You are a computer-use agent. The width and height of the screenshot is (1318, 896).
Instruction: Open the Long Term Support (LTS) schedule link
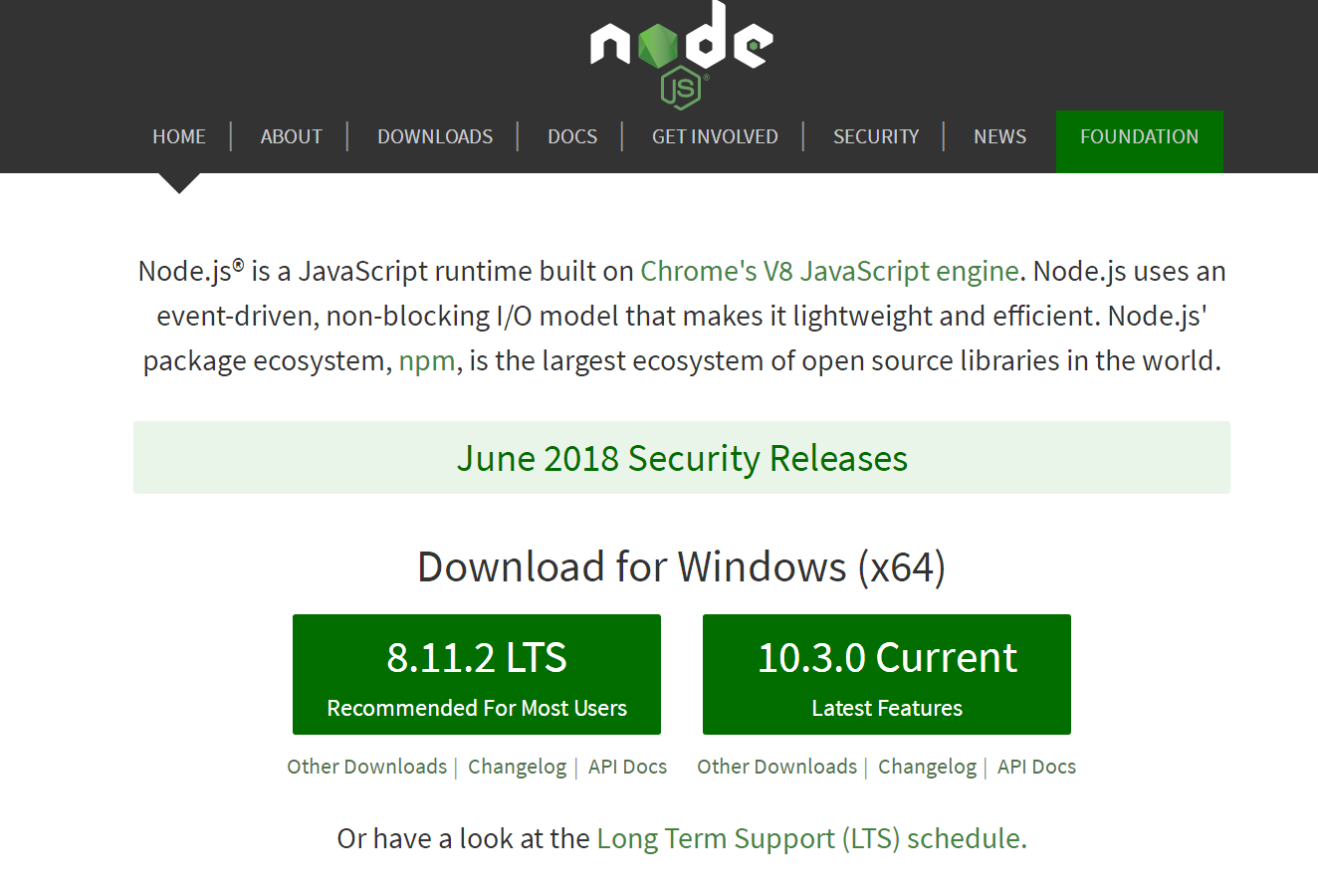[811, 838]
